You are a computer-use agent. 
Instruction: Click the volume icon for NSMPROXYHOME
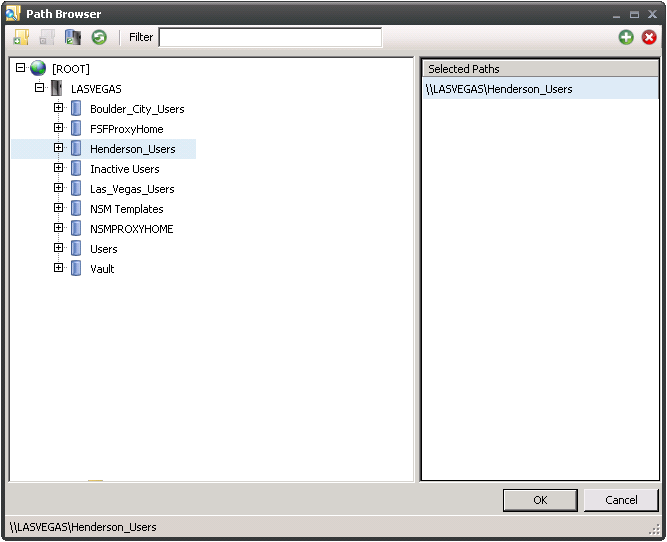(76, 228)
